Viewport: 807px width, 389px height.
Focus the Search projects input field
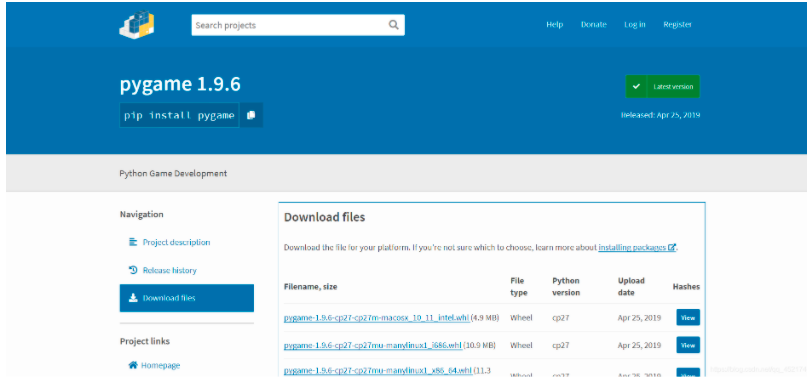point(298,25)
